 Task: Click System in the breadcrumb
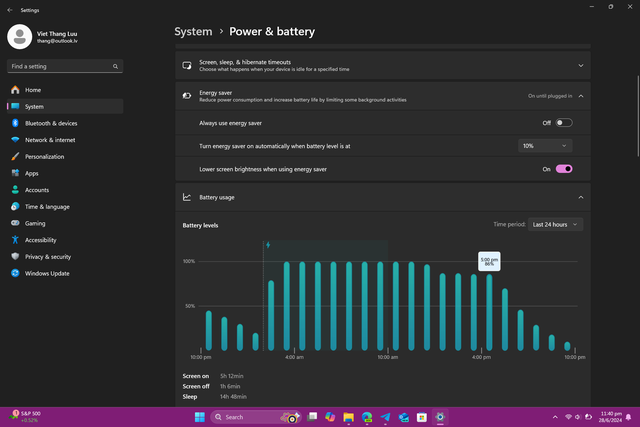point(193,32)
